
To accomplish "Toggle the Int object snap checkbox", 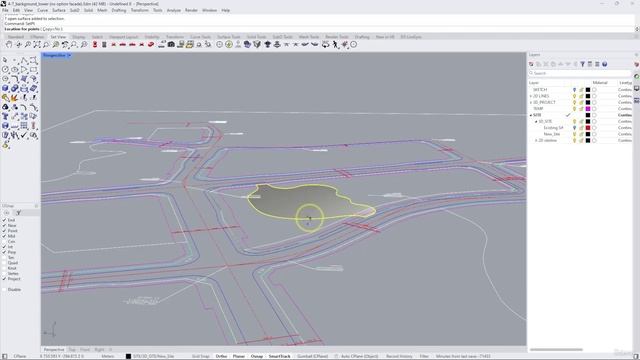I will (x=4, y=247).
